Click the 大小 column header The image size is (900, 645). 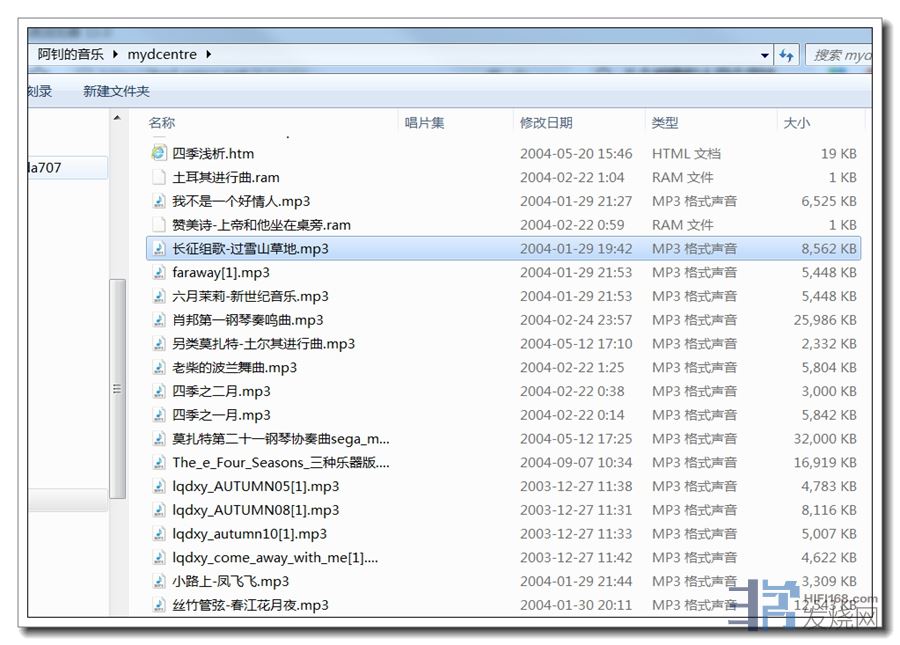[x=796, y=122]
